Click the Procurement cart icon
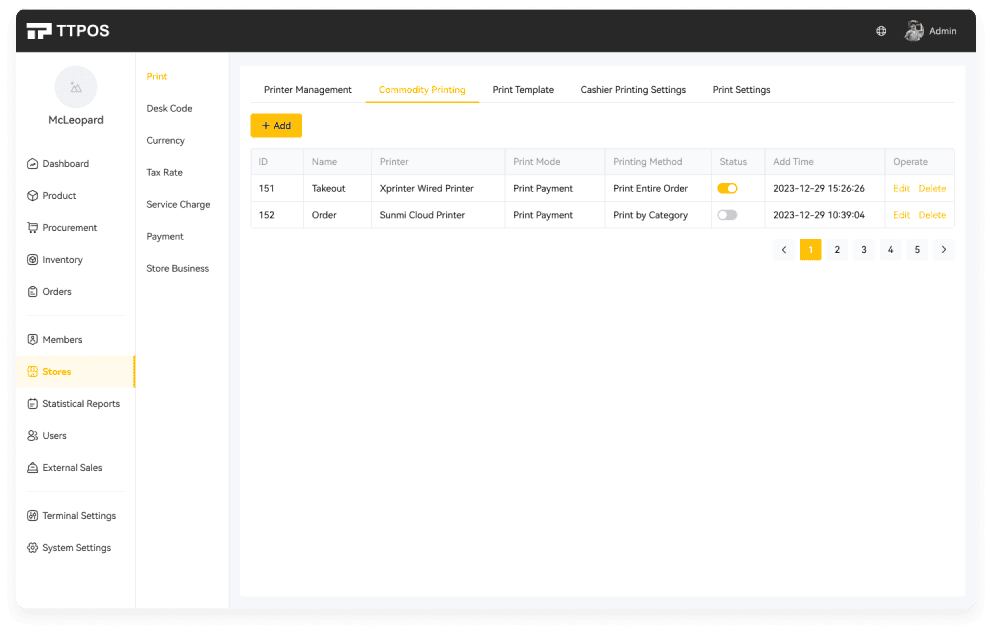 point(32,228)
